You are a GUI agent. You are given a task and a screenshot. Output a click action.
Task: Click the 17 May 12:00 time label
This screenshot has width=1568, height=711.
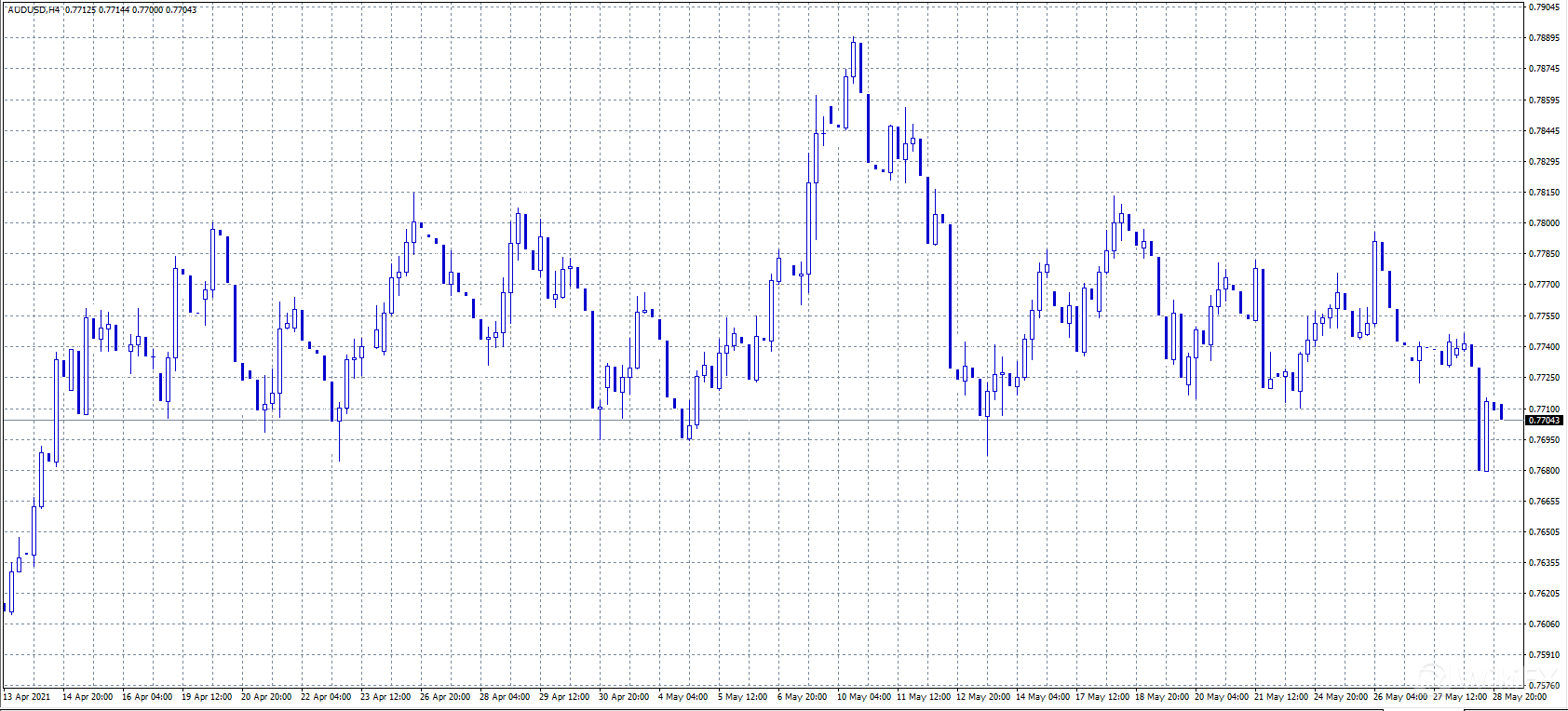click(1102, 697)
